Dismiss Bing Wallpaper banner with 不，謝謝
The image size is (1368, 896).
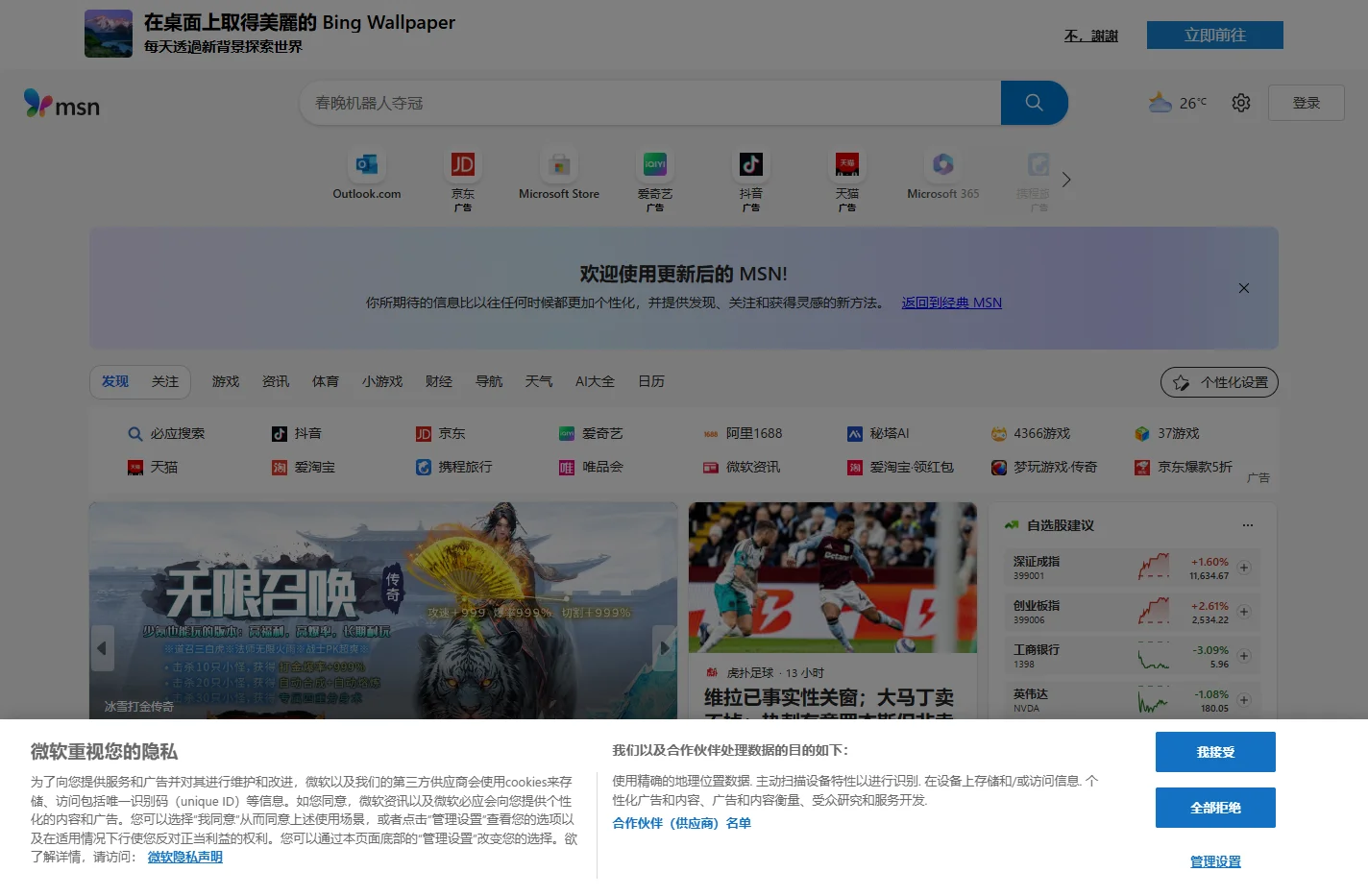[x=1091, y=36]
